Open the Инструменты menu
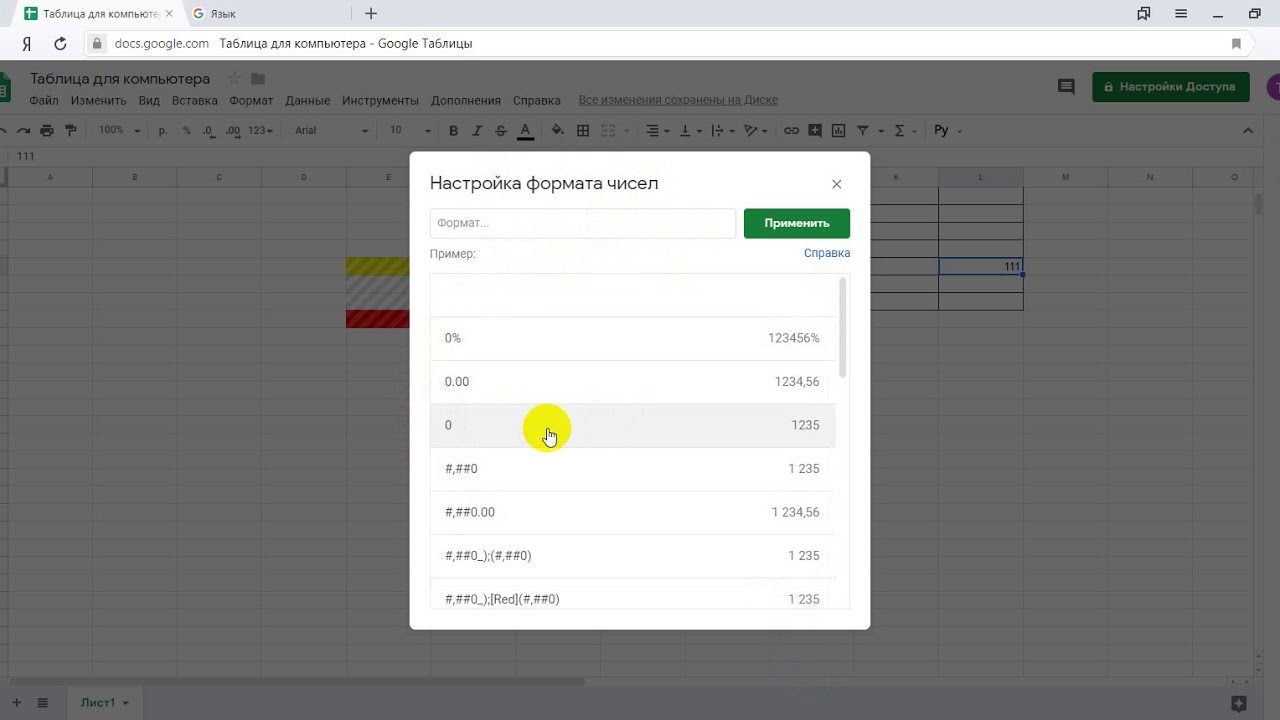Image resolution: width=1280 pixels, height=720 pixels. pyautogui.click(x=380, y=100)
